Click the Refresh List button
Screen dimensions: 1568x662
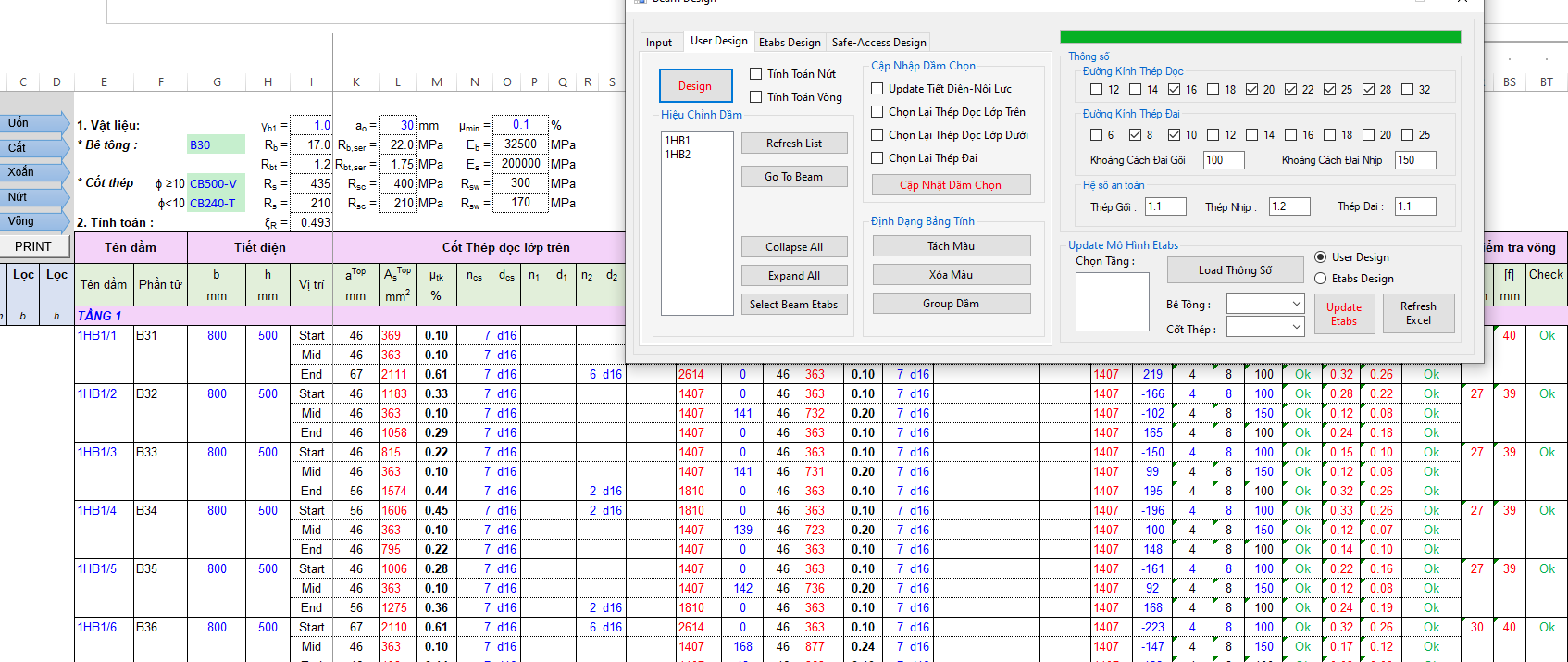tap(794, 144)
